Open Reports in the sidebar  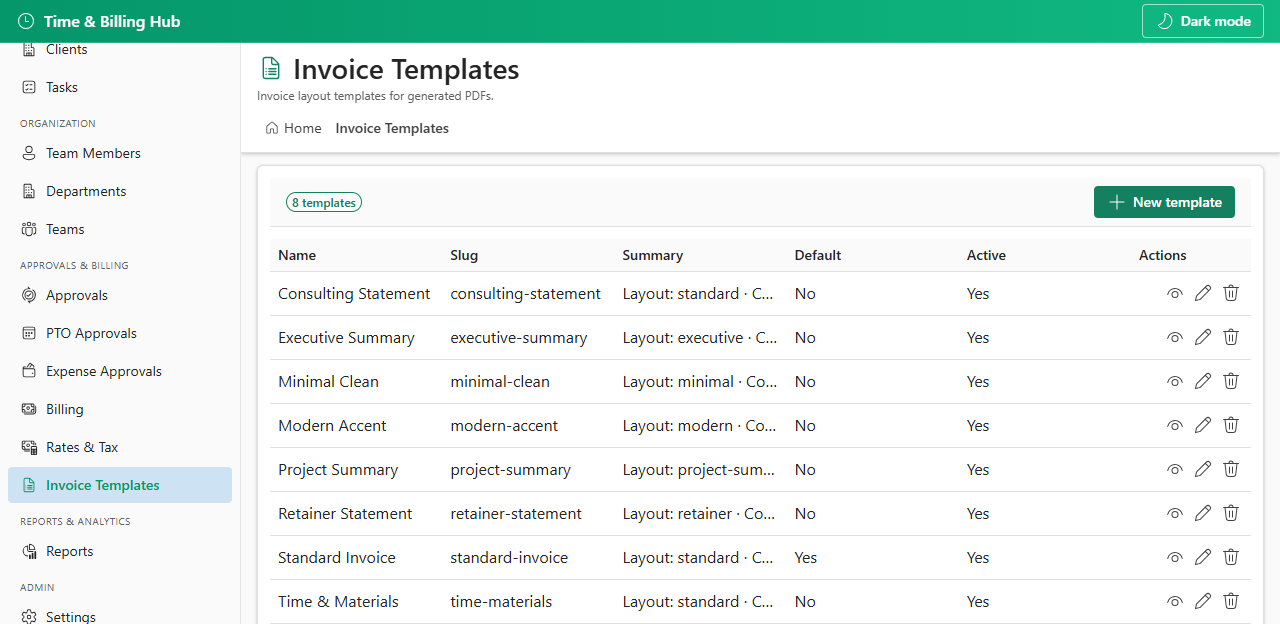(120, 551)
